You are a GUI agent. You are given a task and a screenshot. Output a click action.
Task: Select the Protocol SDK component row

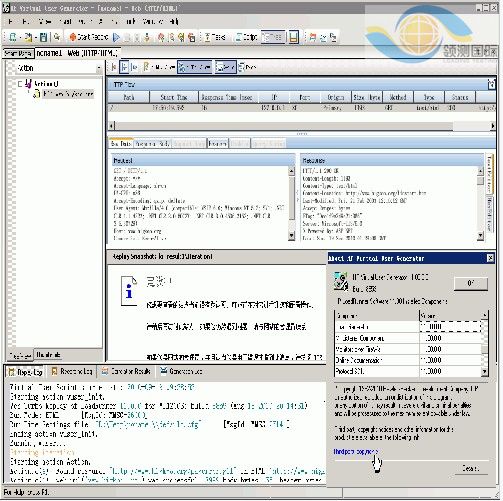click(409, 371)
